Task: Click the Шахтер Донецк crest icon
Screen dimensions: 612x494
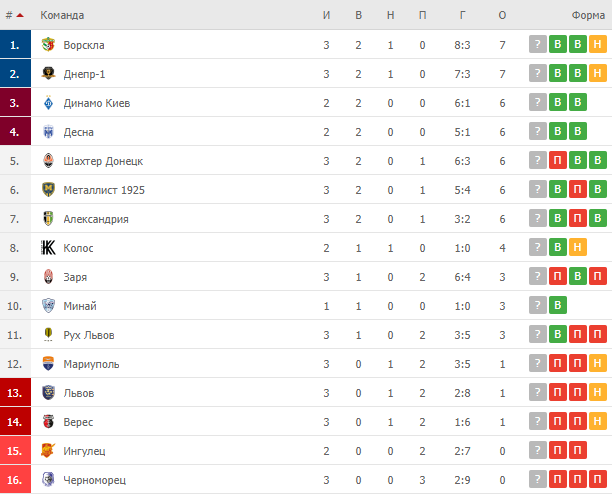Action: [x=48, y=161]
